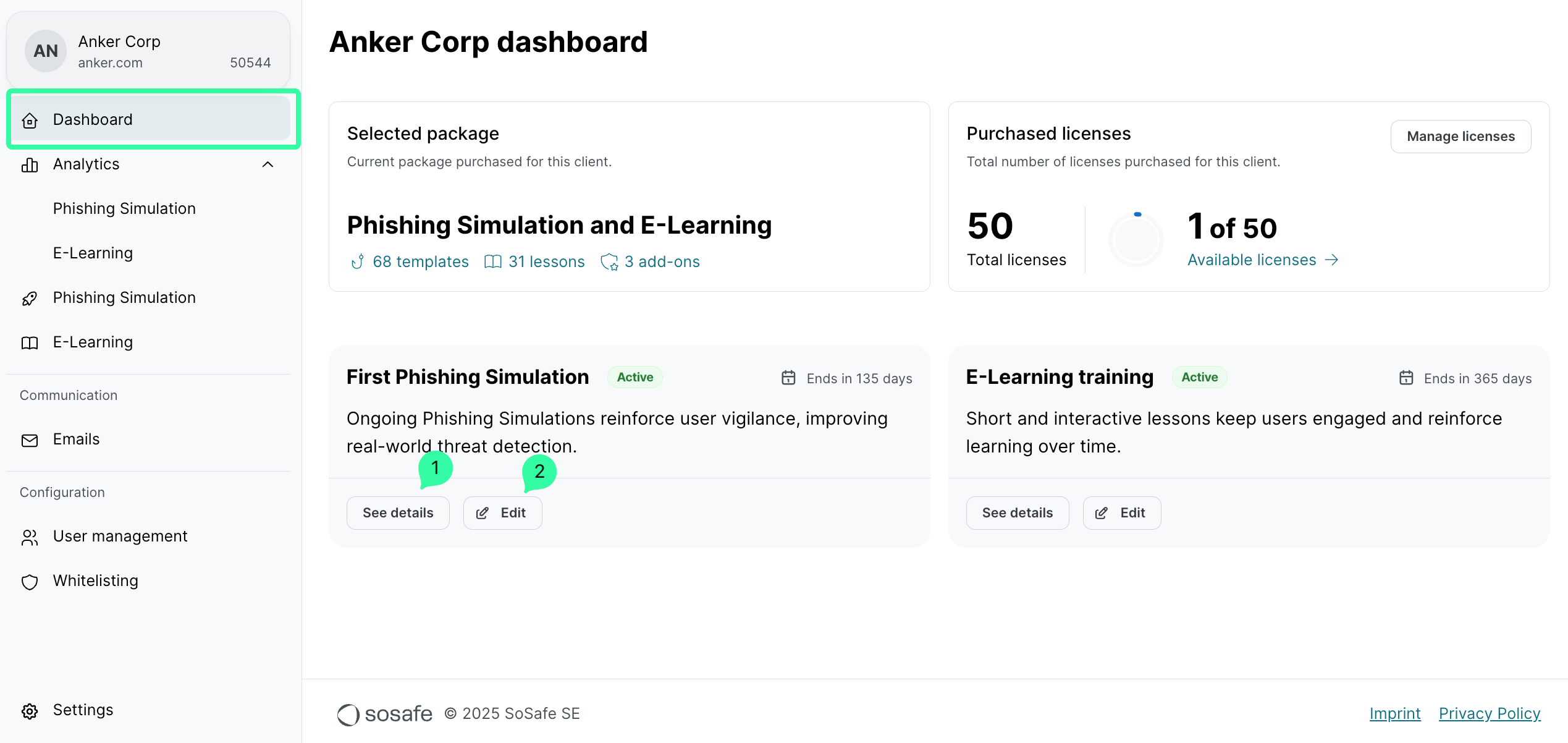Click the Emails envelope icon
1568x743 pixels.
click(x=30, y=440)
